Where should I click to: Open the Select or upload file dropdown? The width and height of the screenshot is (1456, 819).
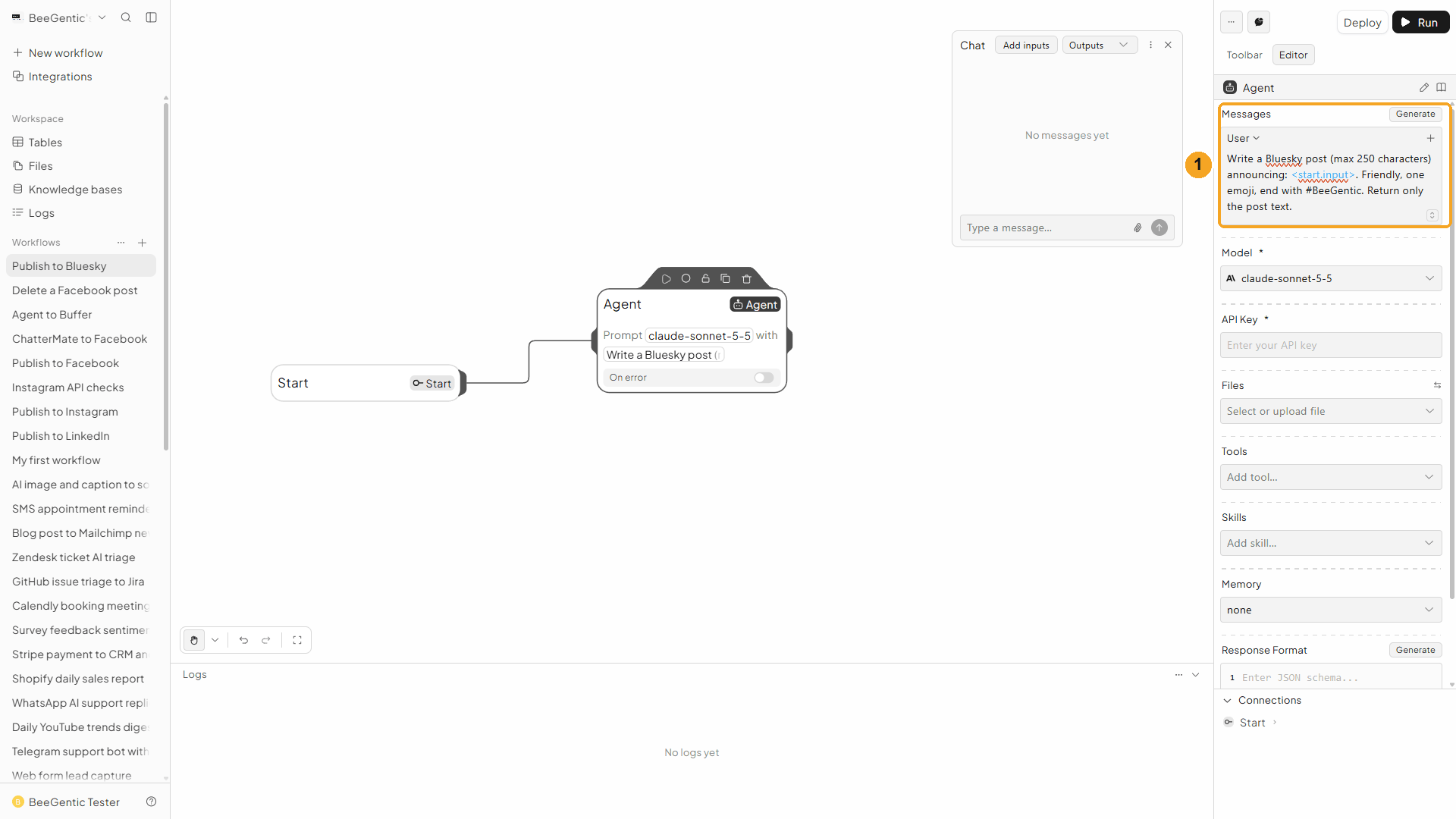pos(1330,411)
